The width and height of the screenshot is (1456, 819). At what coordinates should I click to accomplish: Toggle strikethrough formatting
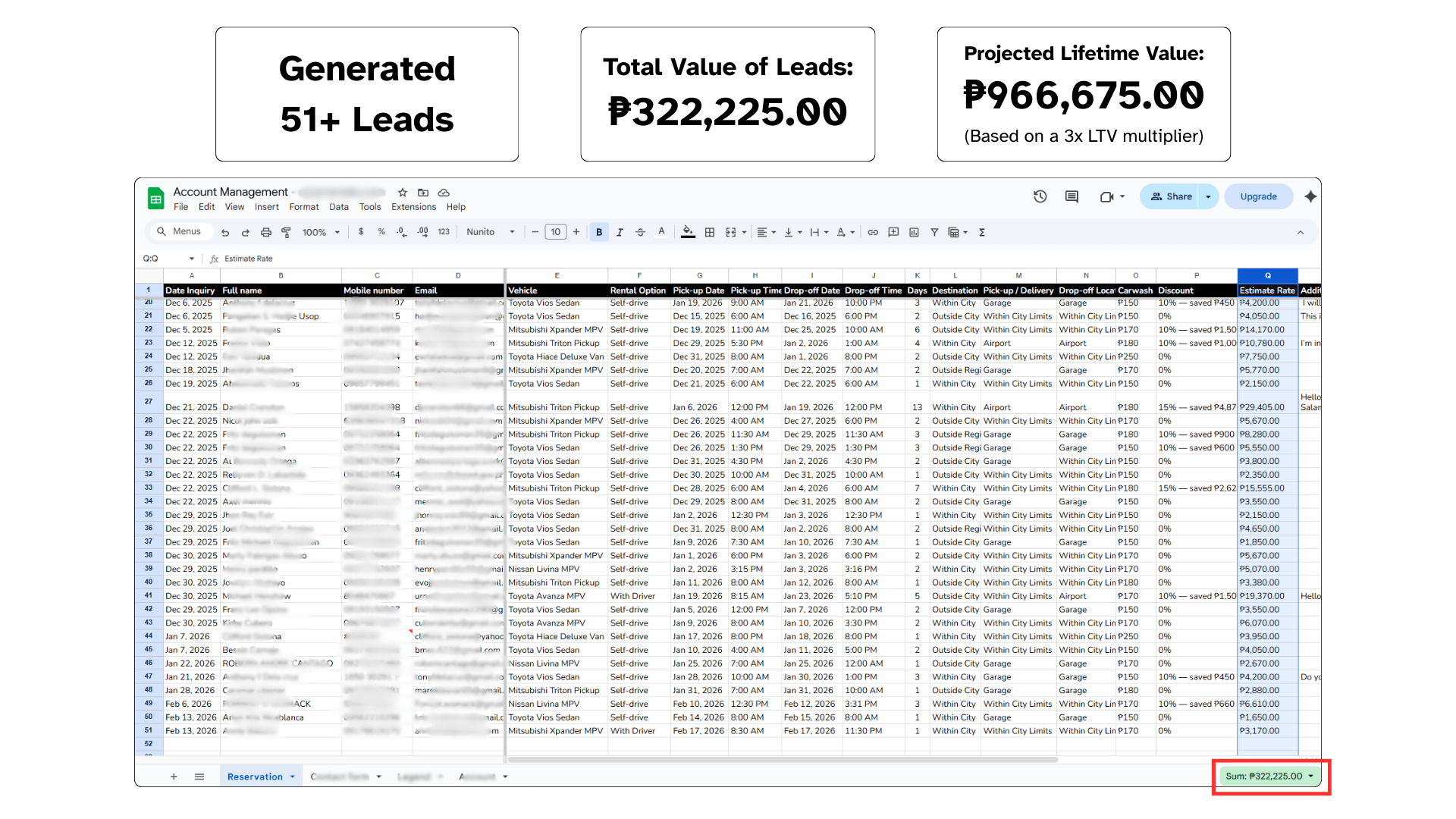click(x=640, y=232)
